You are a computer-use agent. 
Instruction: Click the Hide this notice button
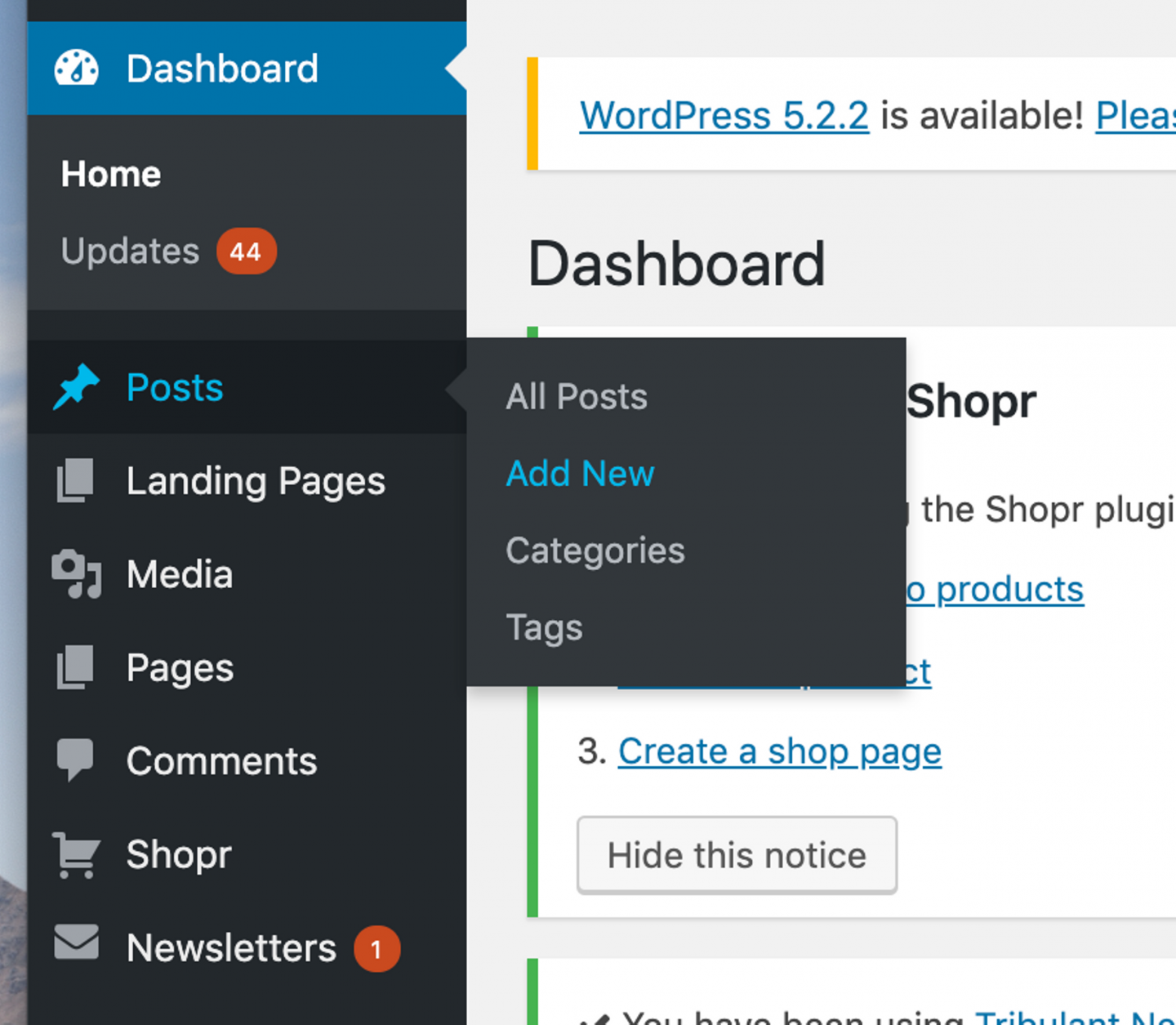click(737, 855)
